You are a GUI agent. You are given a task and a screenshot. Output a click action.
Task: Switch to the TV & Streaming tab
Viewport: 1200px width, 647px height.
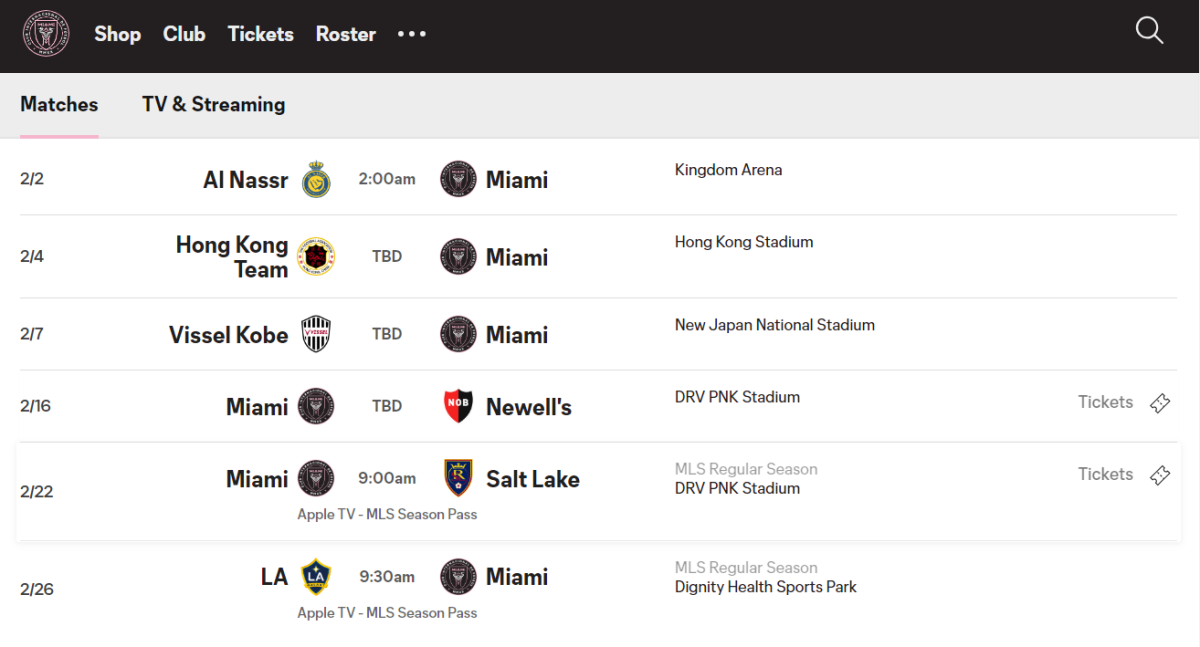214,104
